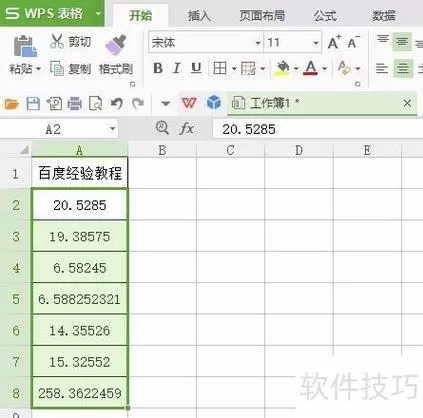The width and height of the screenshot is (423, 418).
Task: Select cell containing 百度经验教程
Action: 80,173
